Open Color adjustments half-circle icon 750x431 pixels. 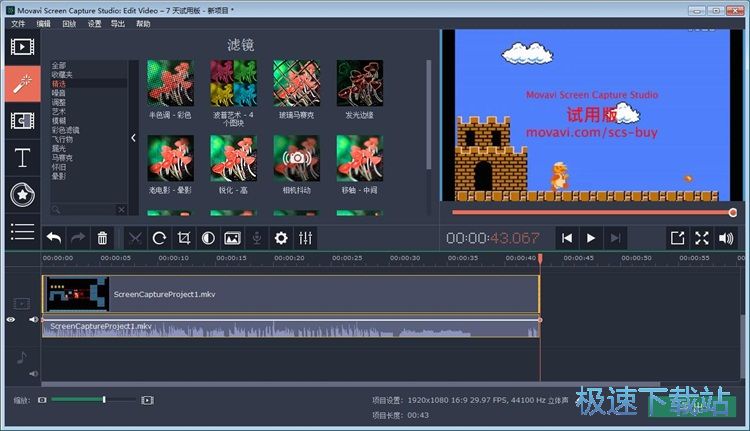[x=208, y=238]
